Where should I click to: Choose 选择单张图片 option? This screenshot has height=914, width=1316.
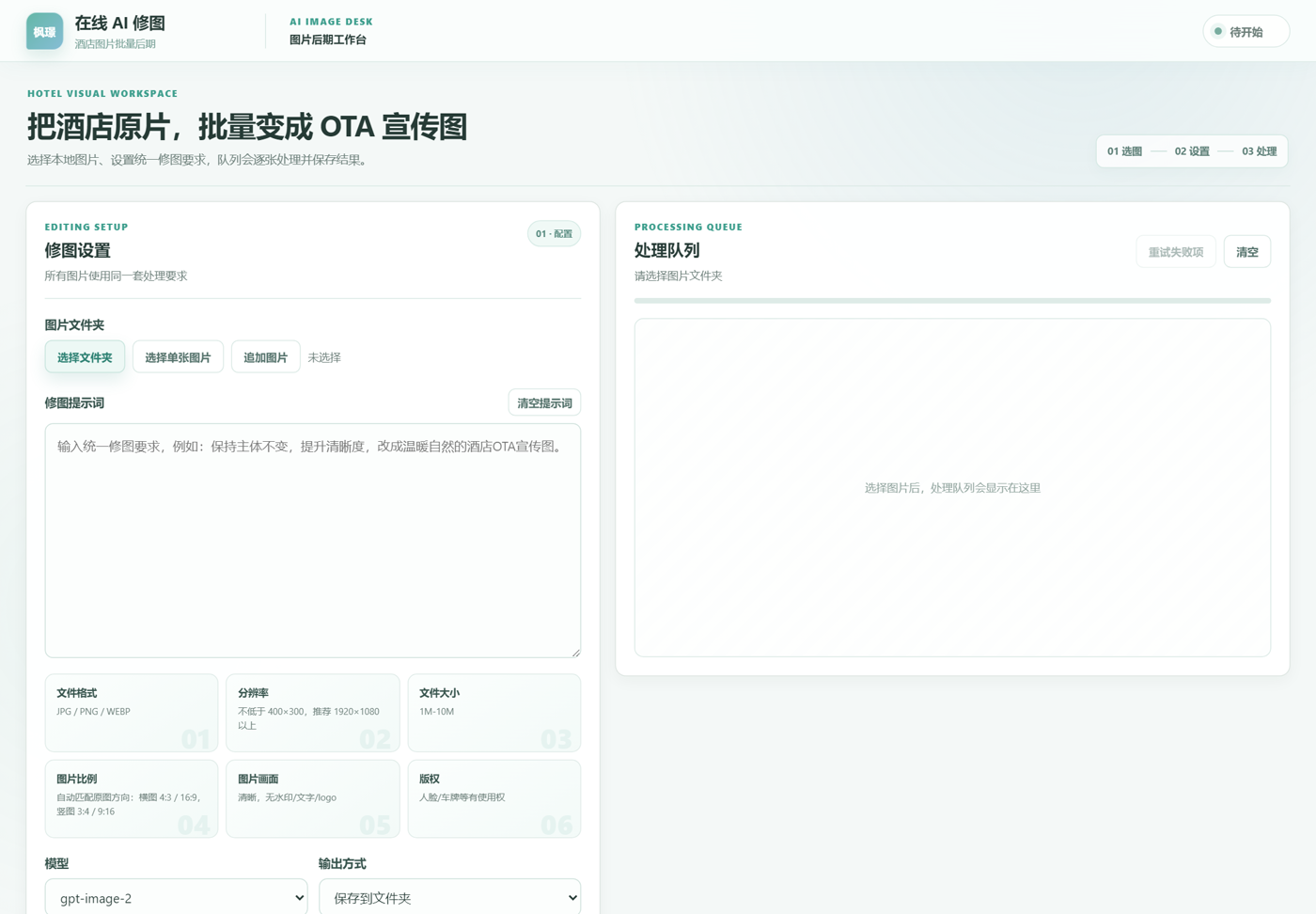[x=178, y=357]
